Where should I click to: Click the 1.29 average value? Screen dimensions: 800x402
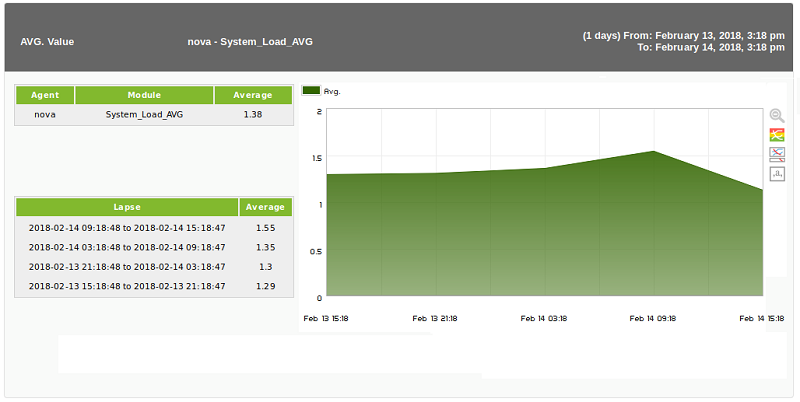pos(265,286)
